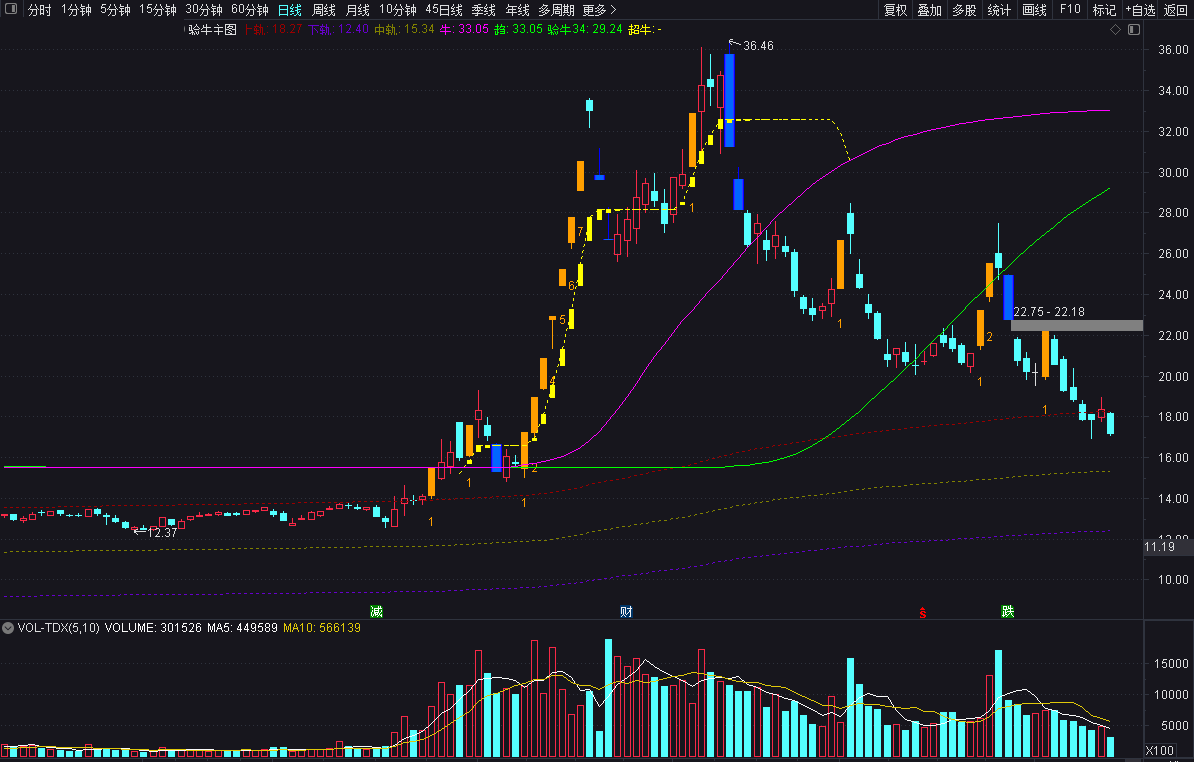Switch to 分时 intraday view

[40, 10]
